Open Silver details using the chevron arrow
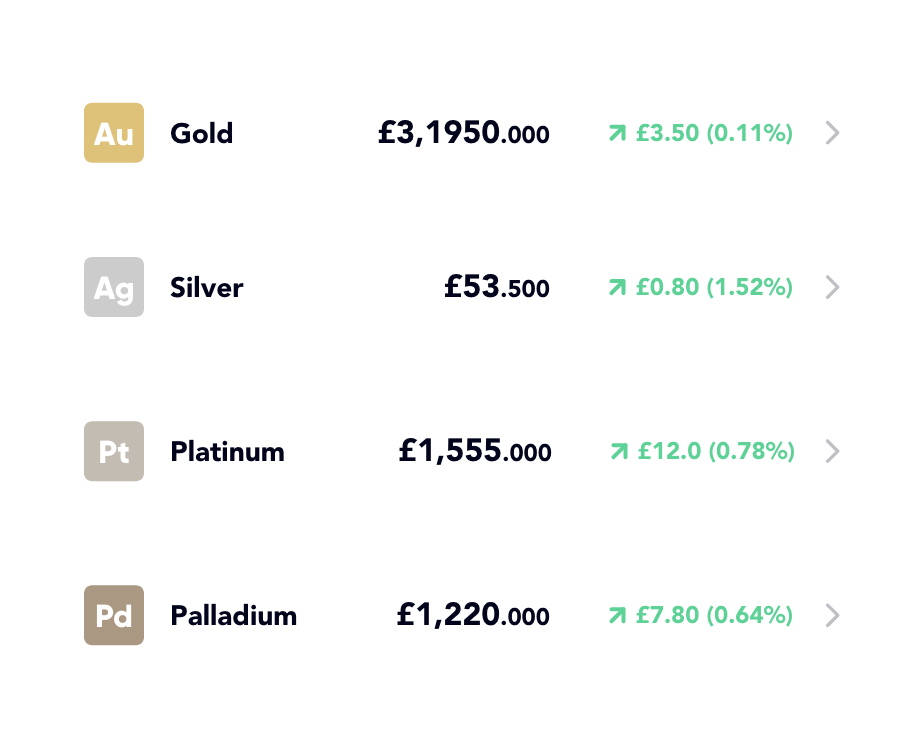Image resolution: width=920 pixels, height=748 pixels. pyautogui.click(x=832, y=287)
